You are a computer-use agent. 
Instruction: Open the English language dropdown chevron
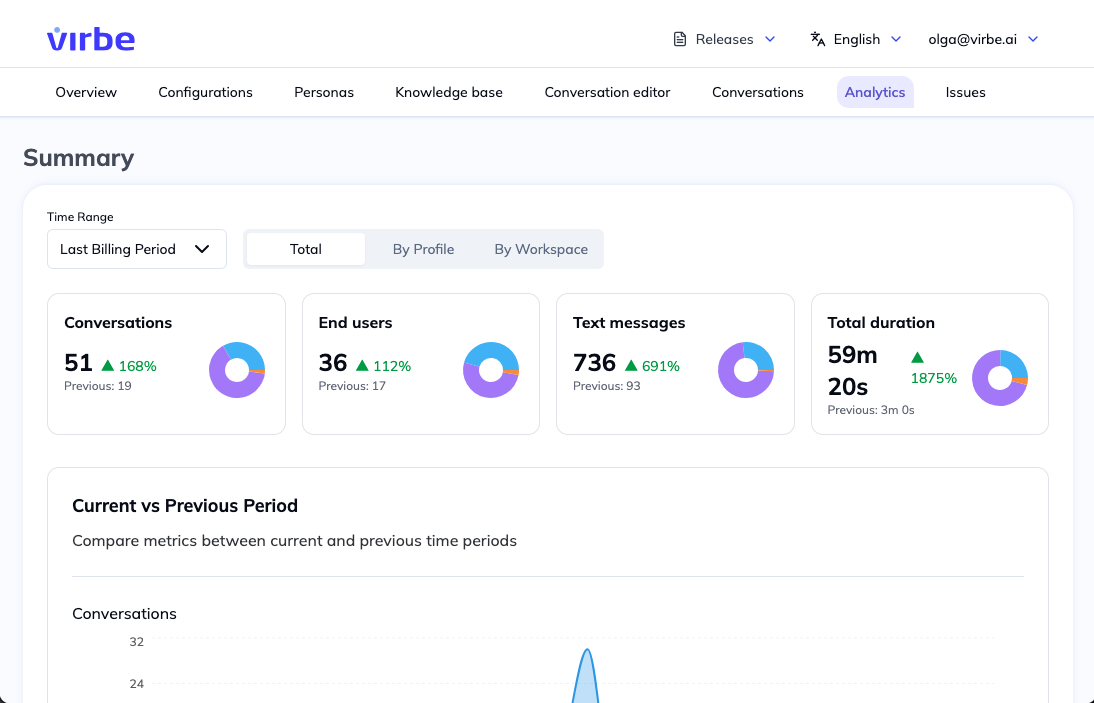[x=897, y=39]
